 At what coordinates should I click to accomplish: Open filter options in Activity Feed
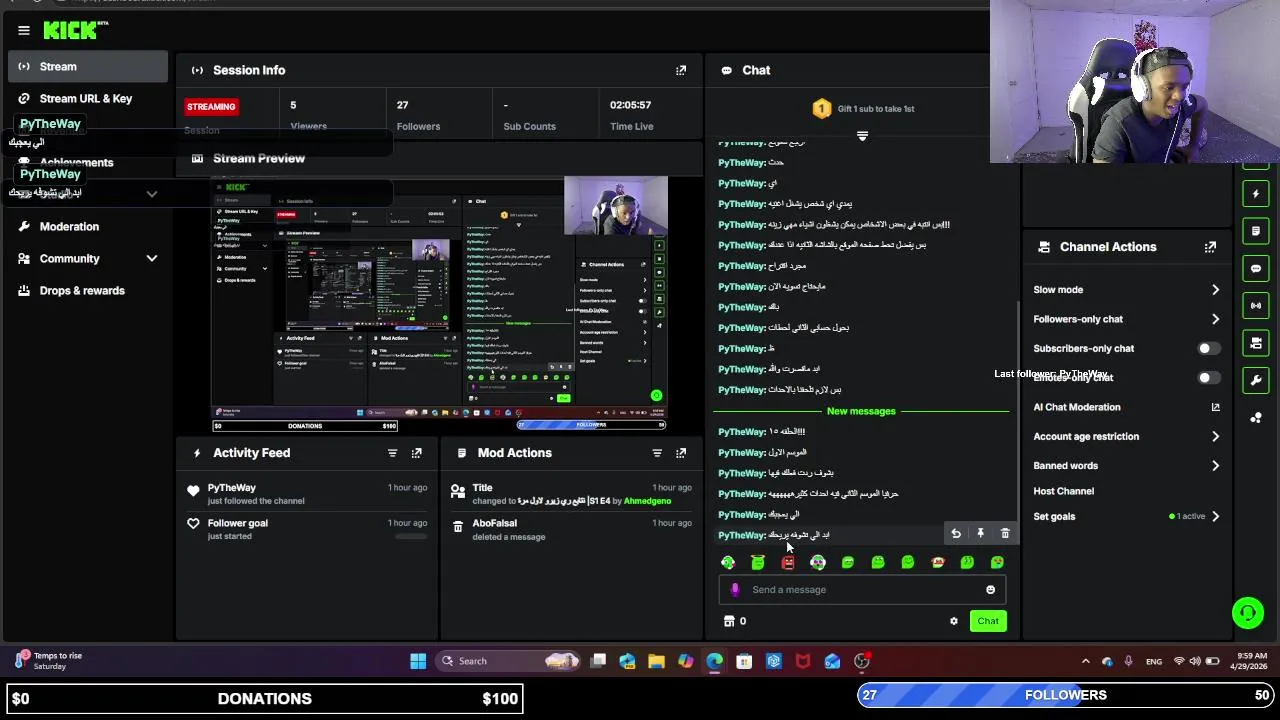click(392, 453)
